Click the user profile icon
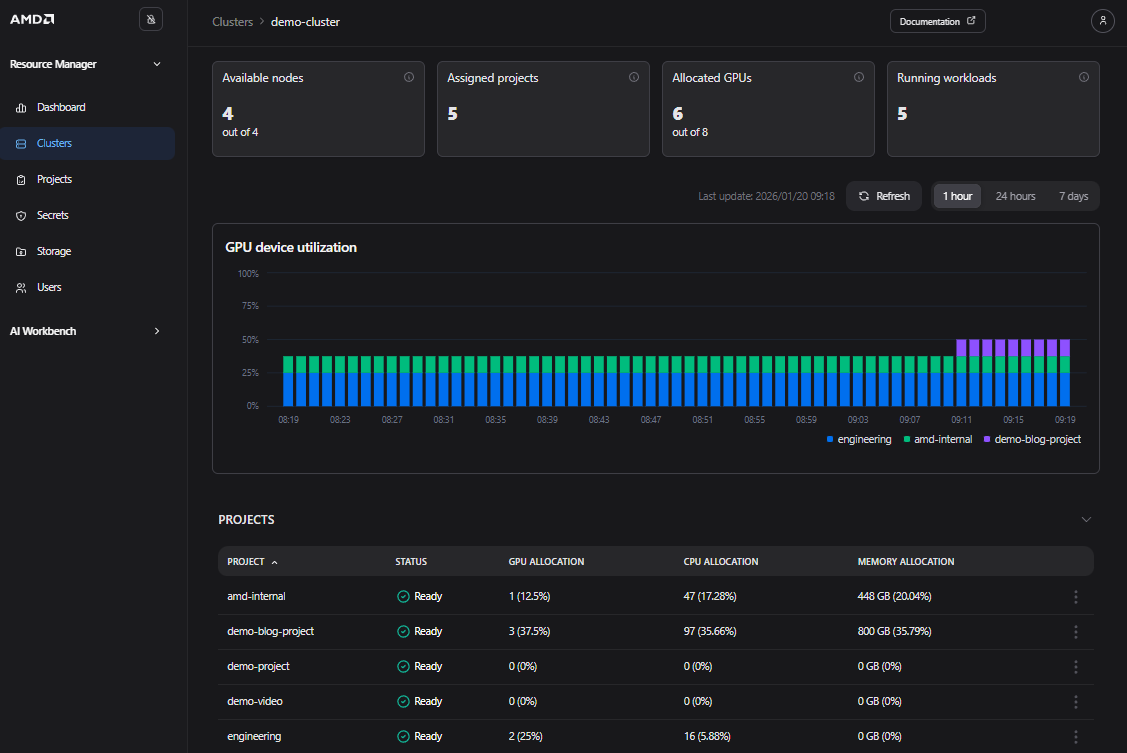 point(1102,21)
